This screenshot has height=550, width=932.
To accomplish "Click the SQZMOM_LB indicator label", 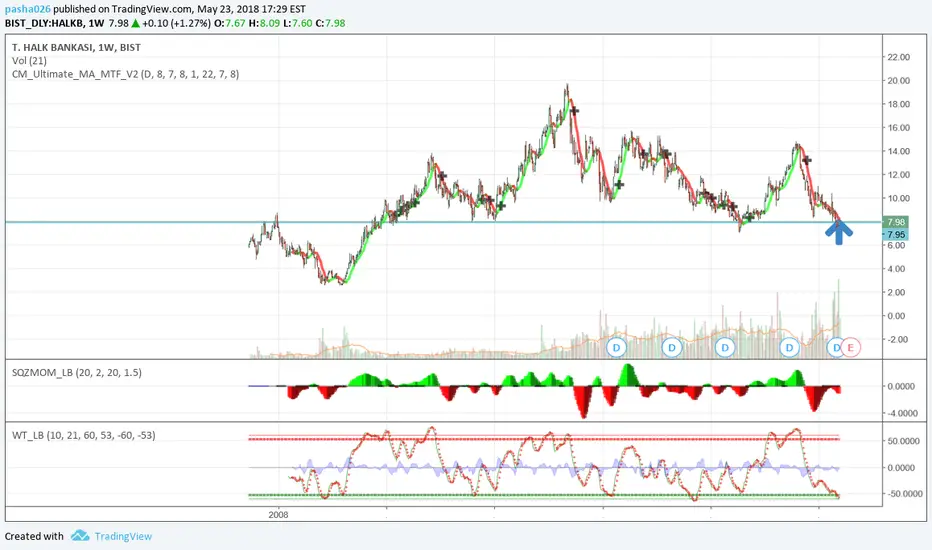I will (x=77, y=373).
